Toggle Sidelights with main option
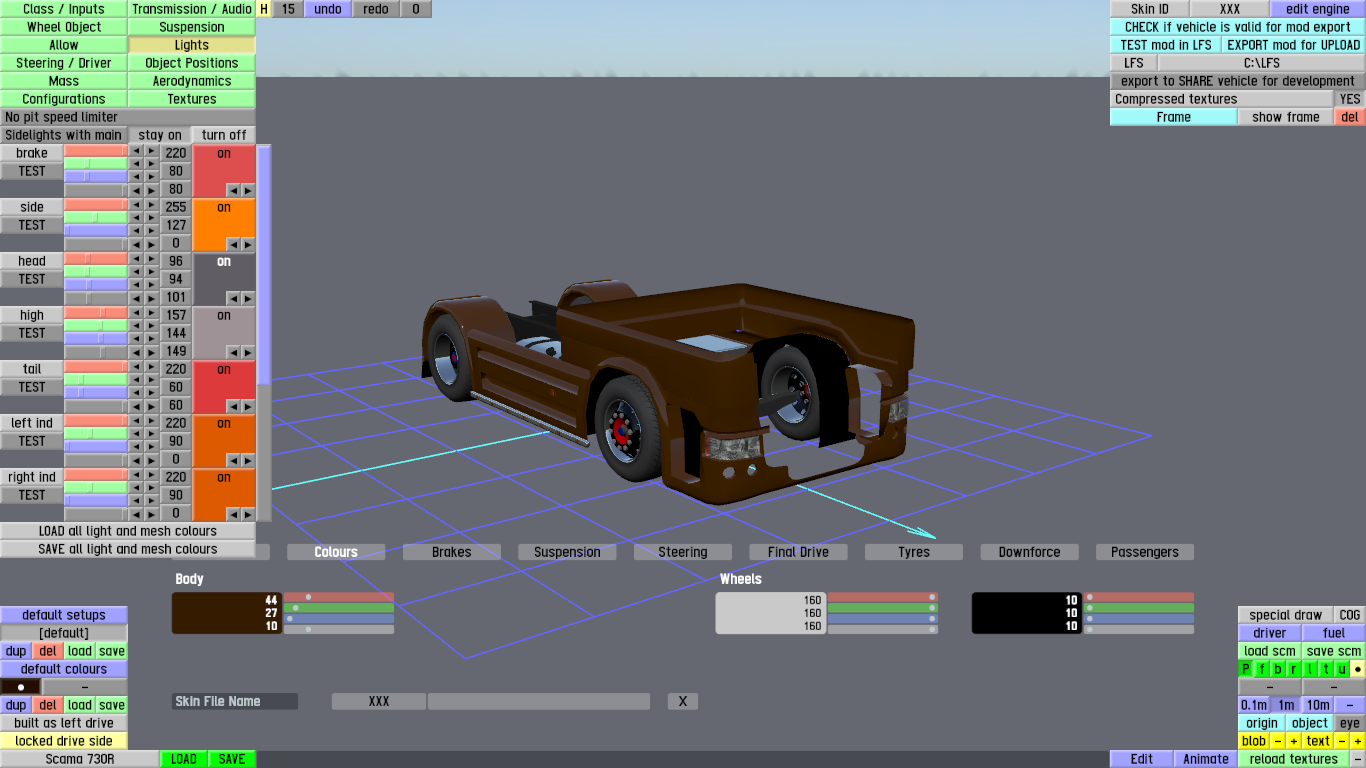The image size is (1366, 768). (x=64, y=135)
